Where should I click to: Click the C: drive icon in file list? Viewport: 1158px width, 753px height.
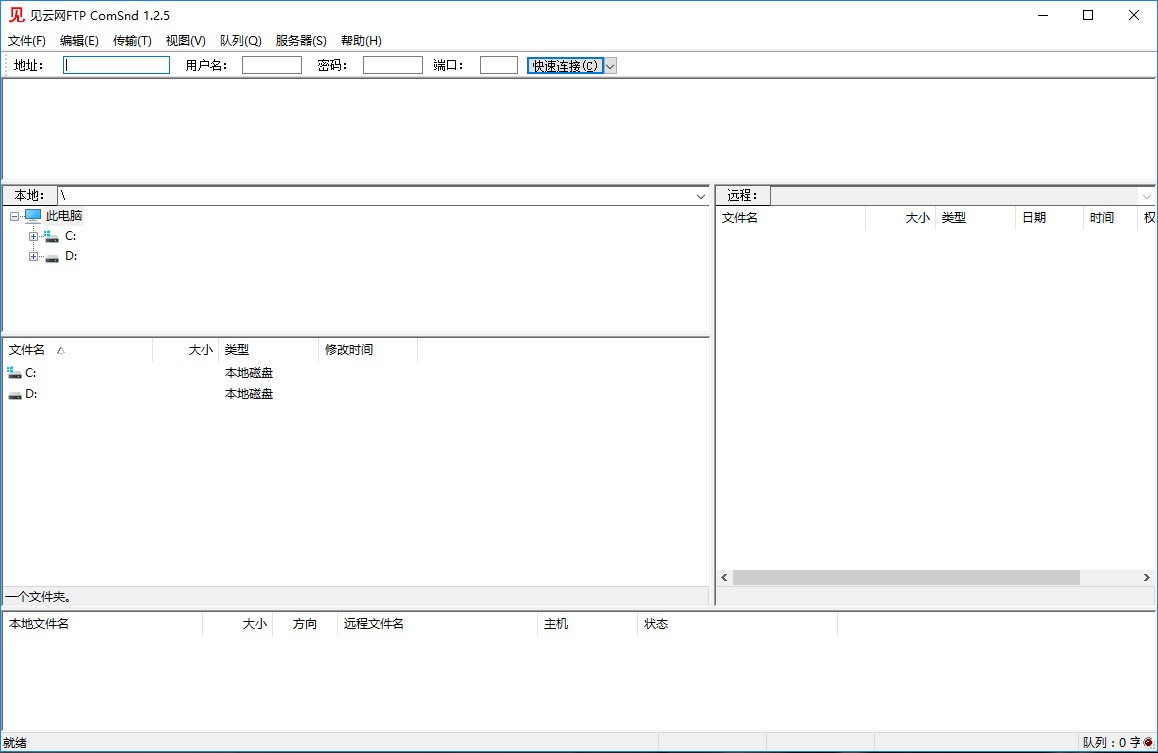[x=14, y=373]
